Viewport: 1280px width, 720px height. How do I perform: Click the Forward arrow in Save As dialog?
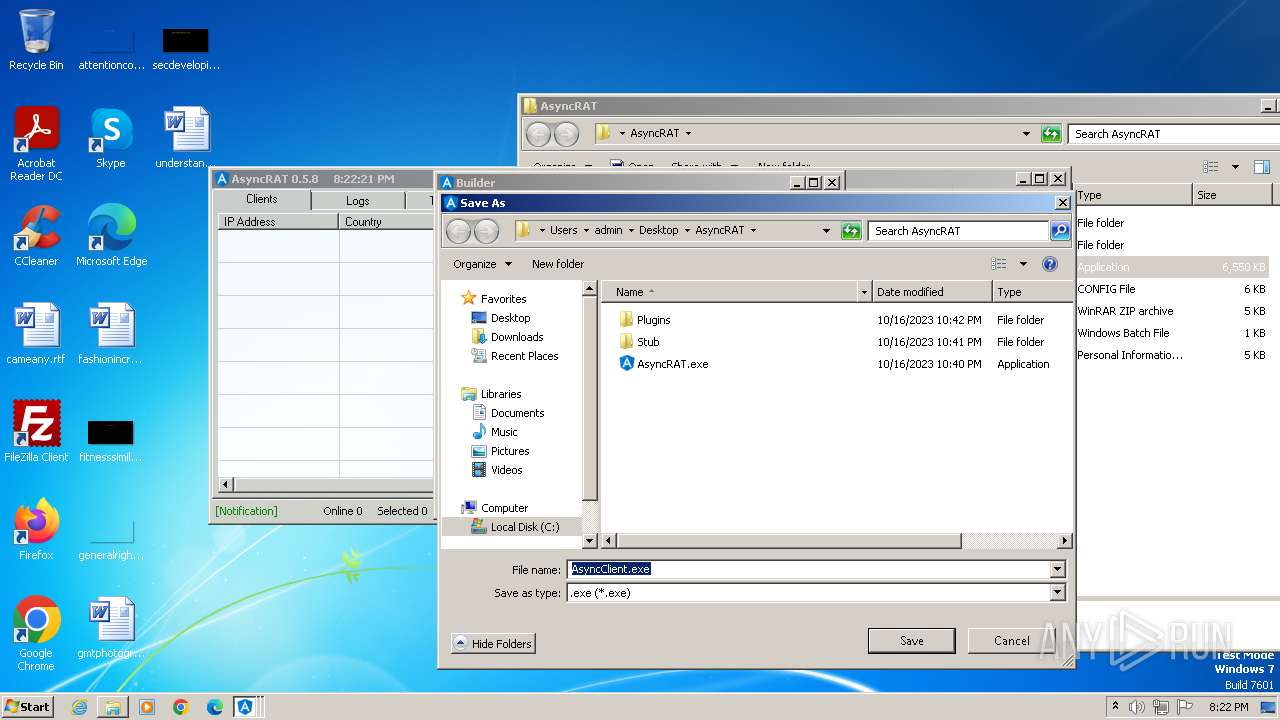(486, 231)
